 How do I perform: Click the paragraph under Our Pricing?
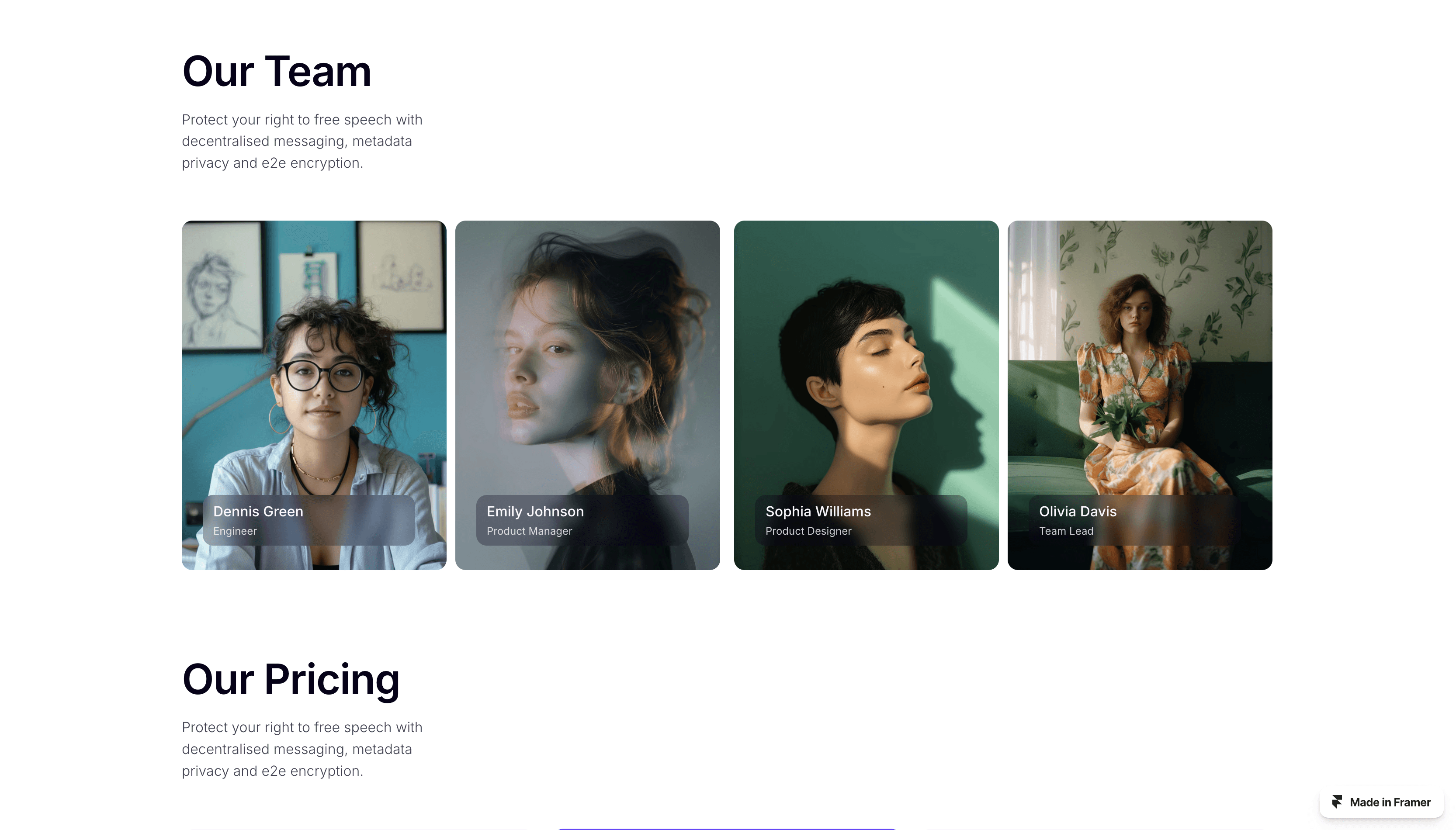[302, 749]
